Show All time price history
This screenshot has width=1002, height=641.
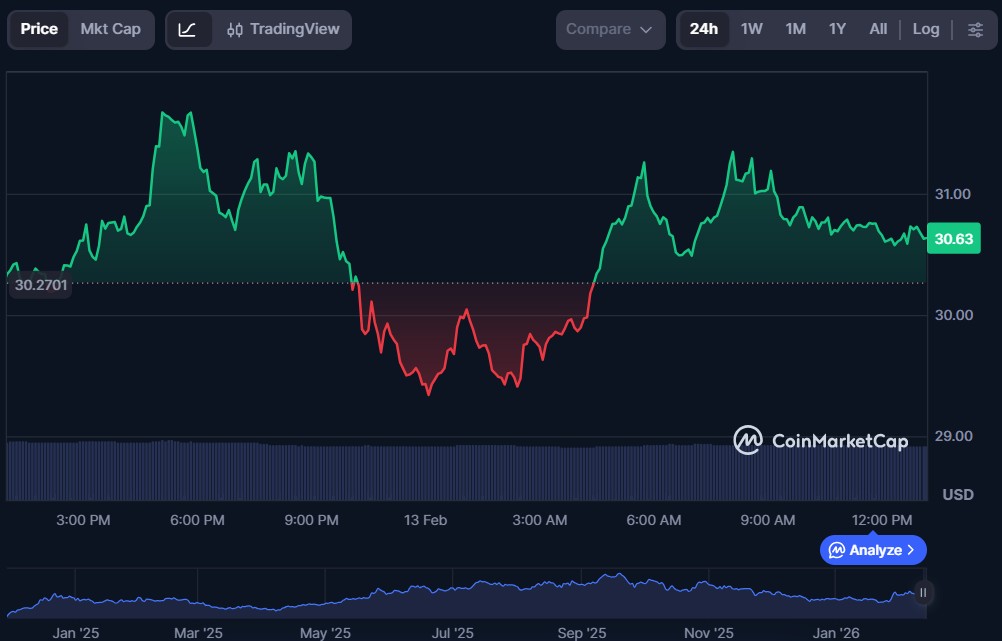pos(878,30)
